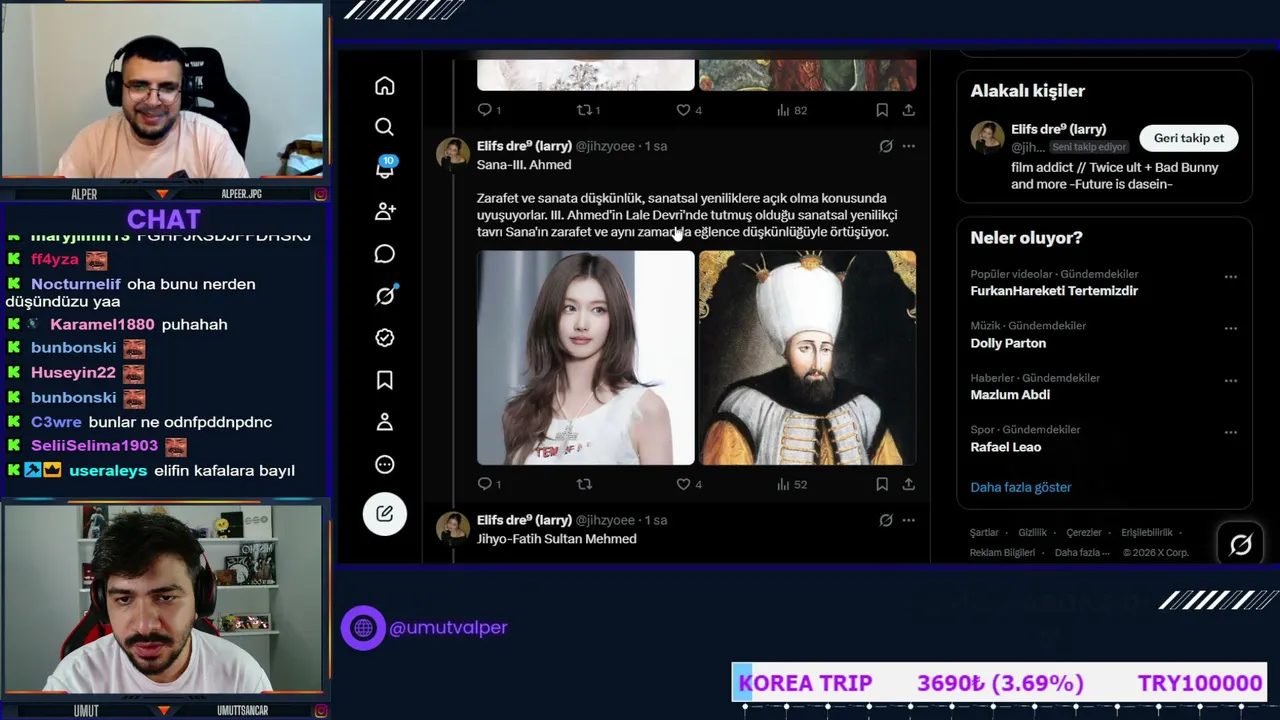1280x720 pixels.
Task: Open Grok from the left sidebar
Action: [385, 296]
